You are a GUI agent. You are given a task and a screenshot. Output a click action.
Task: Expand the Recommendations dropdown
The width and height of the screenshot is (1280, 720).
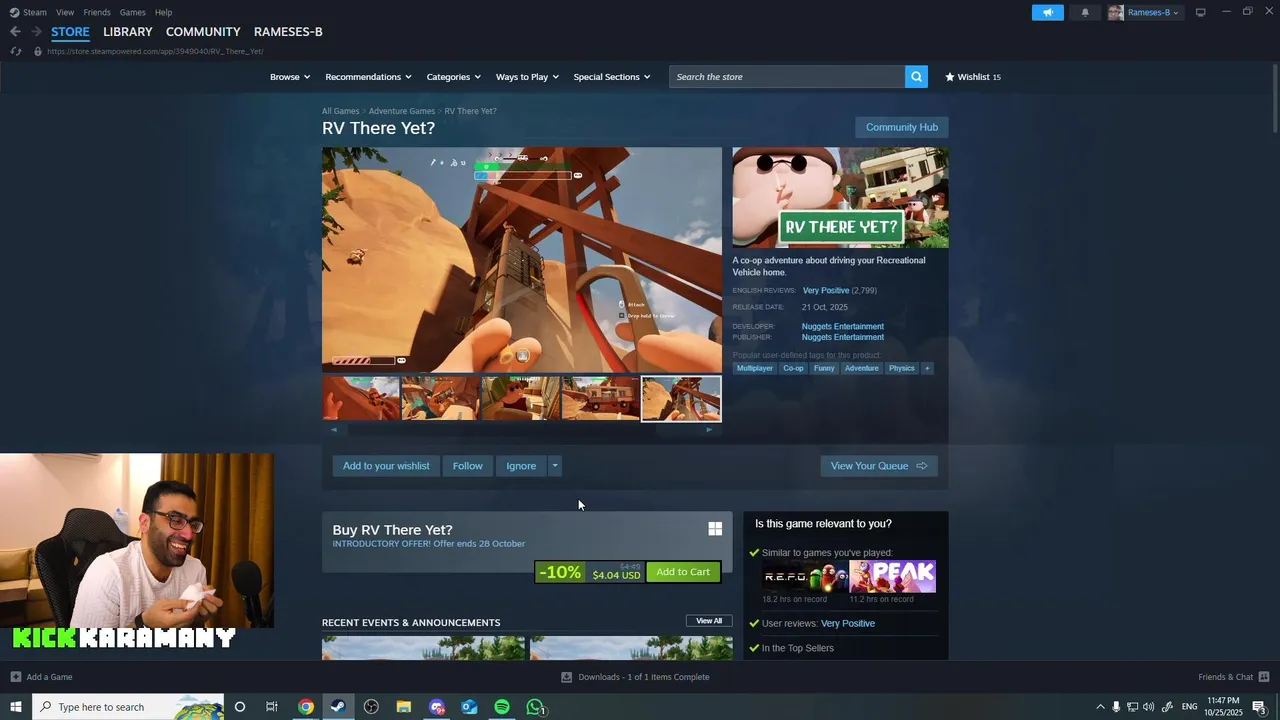tap(369, 77)
